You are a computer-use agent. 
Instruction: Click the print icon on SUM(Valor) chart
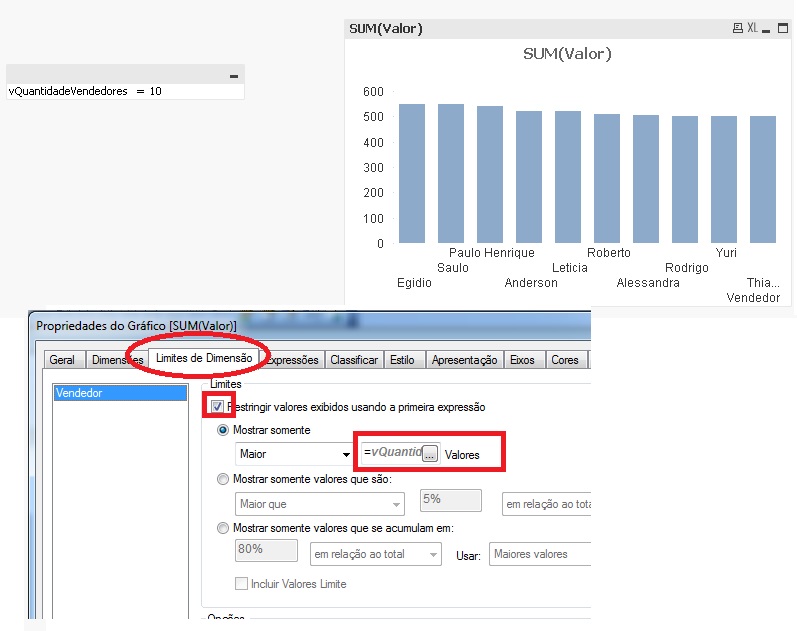tap(738, 28)
